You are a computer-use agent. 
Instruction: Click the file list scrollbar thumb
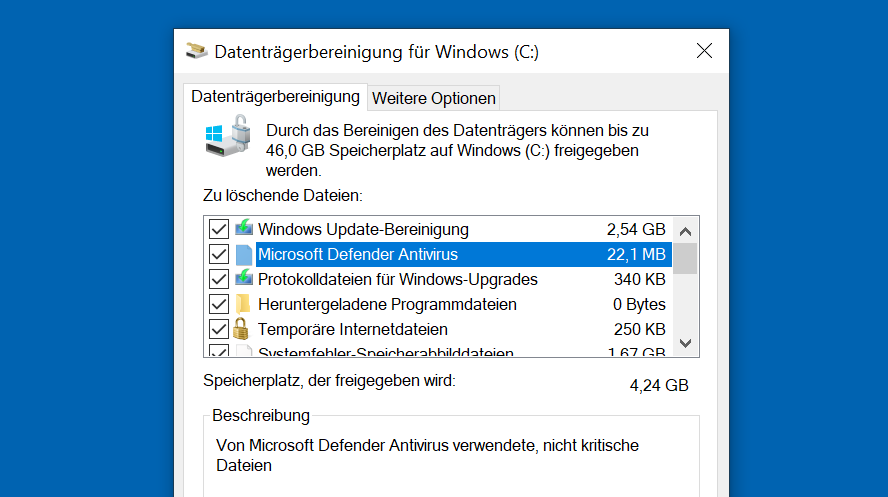click(685, 258)
